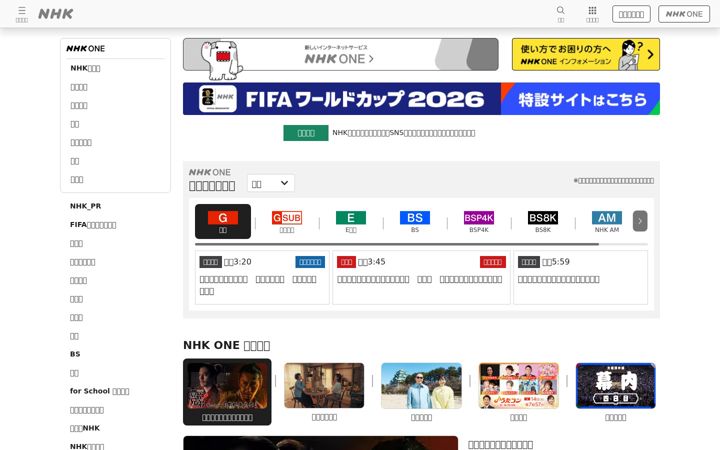This screenshot has width=720, height=450.
Task: Open BS in the sidebar
Action: coord(75,354)
